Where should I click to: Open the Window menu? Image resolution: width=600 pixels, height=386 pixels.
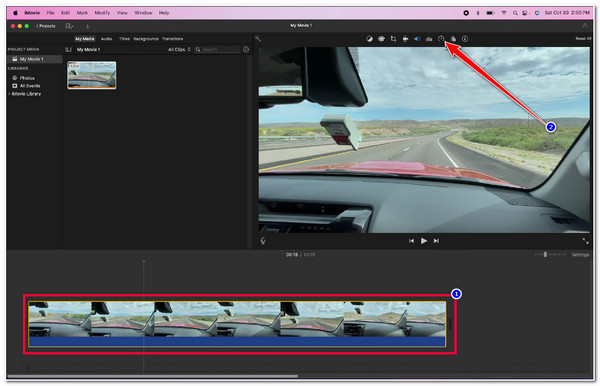tap(143, 13)
